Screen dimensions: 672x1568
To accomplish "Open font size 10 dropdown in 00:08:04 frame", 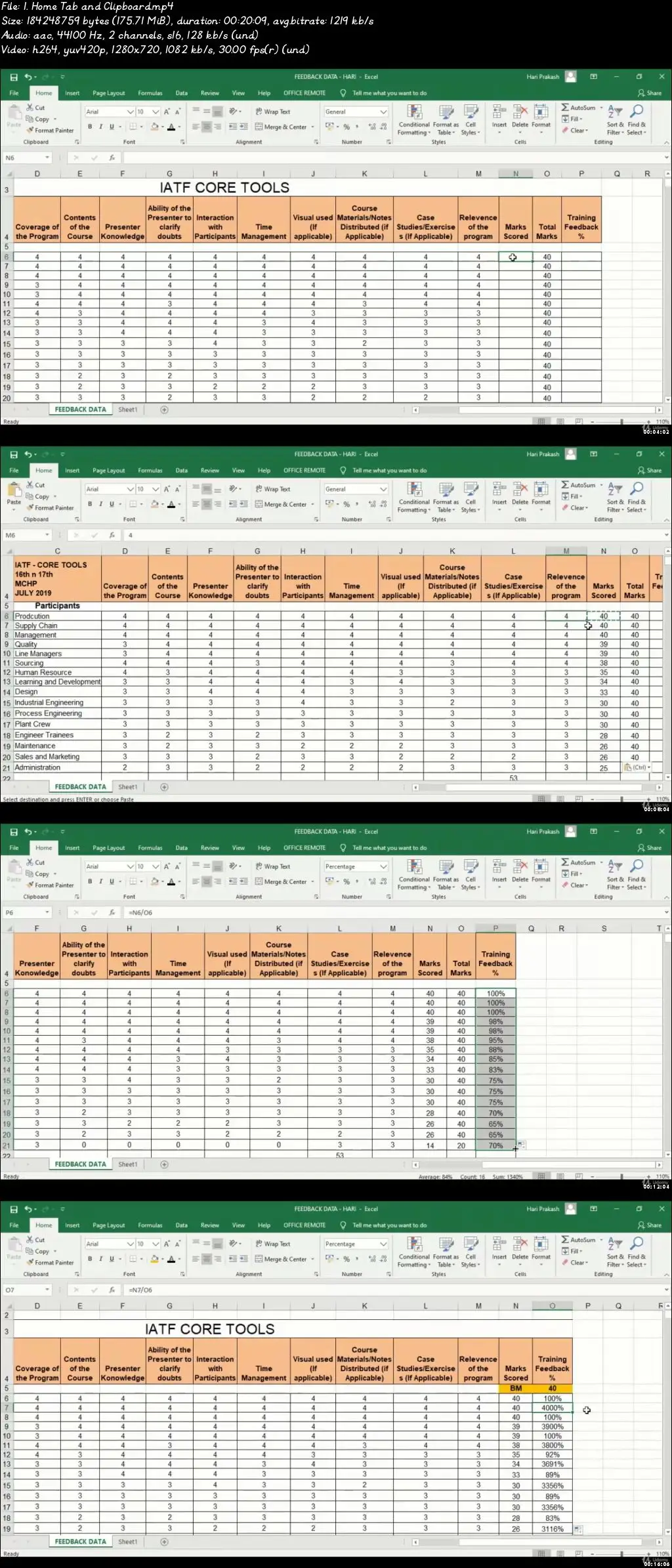I will tap(156, 489).
